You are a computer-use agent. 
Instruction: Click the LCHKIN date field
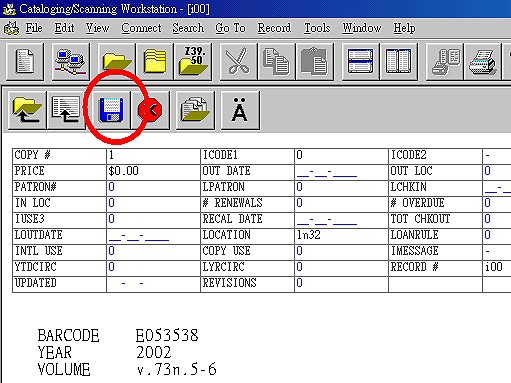click(497, 188)
